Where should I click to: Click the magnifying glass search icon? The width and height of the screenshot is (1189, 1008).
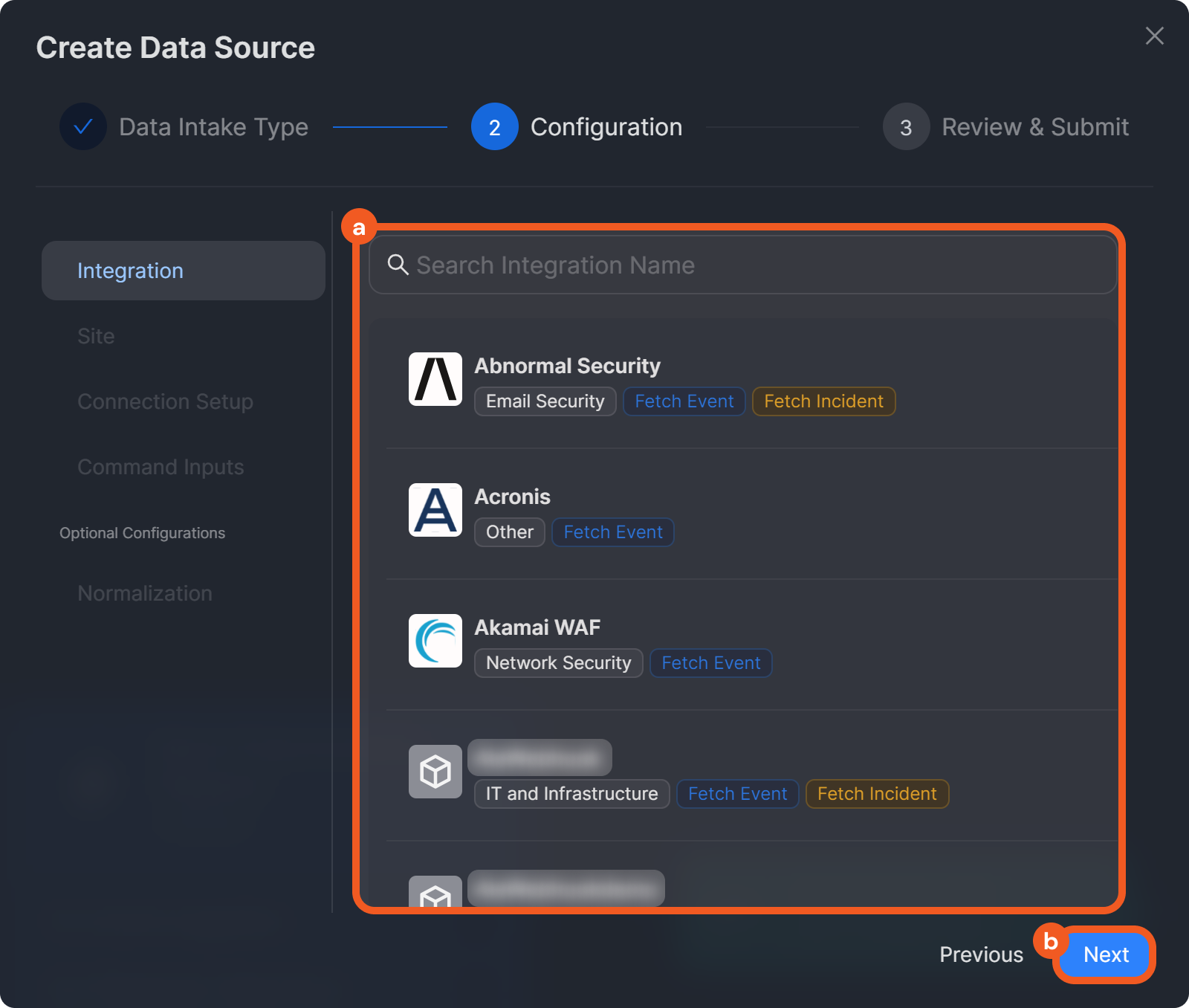click(398, 265)
